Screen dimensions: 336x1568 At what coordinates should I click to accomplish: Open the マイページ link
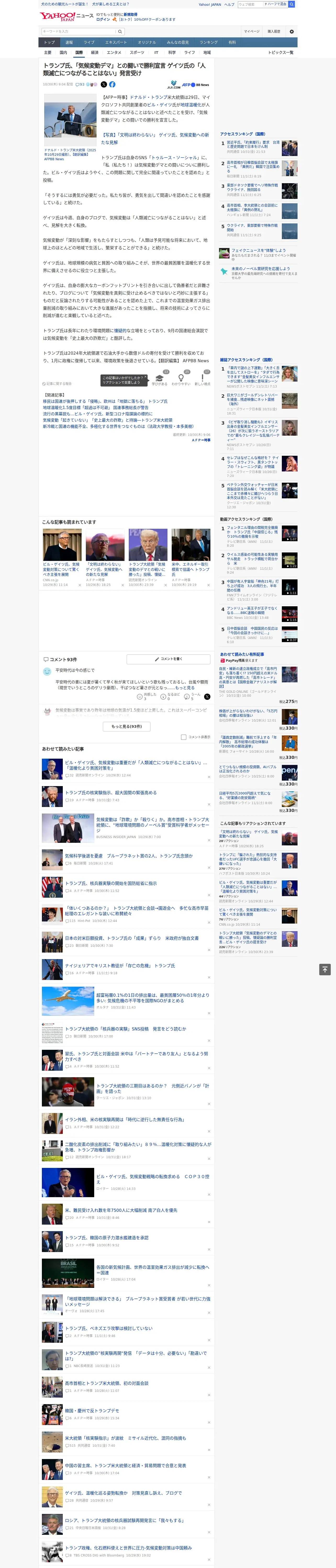point(251,32)
